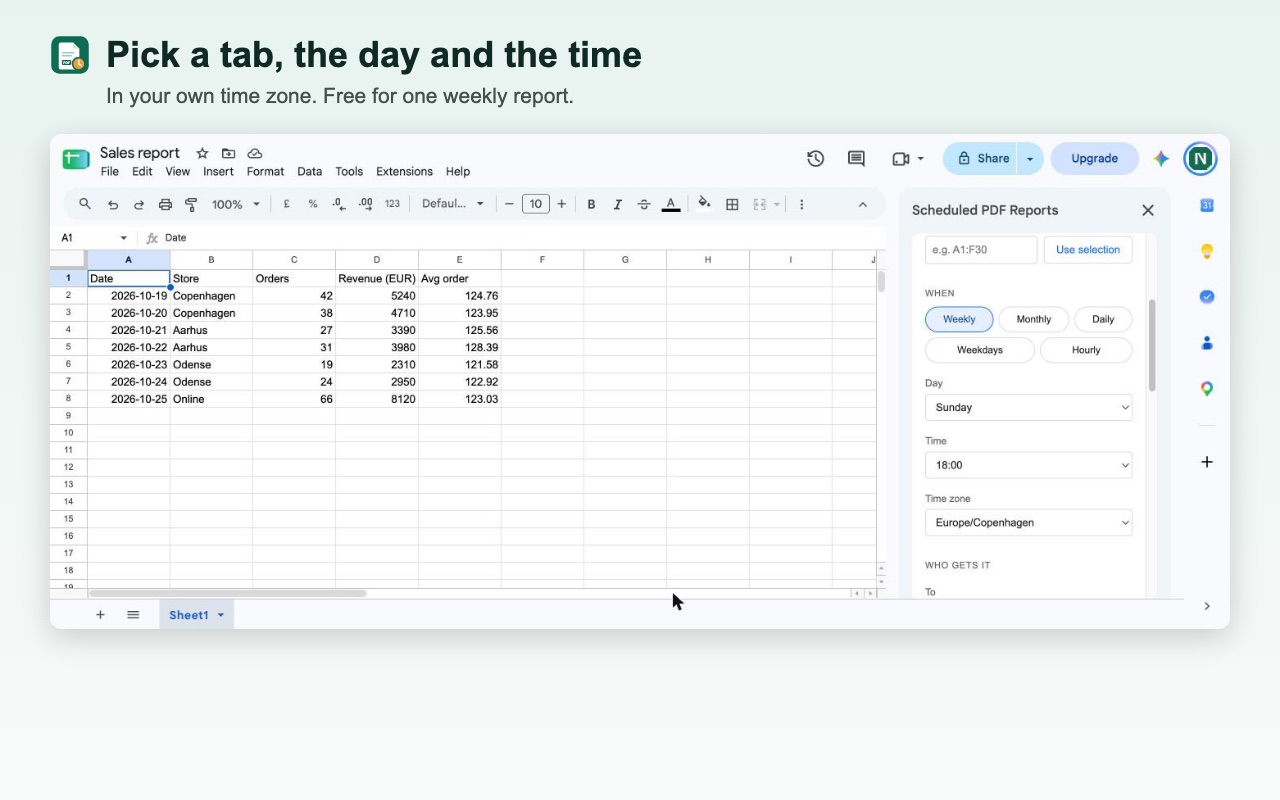This screenshot has width=1280, height=800.
Task: Open the File menu
Action: click(110, 171)
